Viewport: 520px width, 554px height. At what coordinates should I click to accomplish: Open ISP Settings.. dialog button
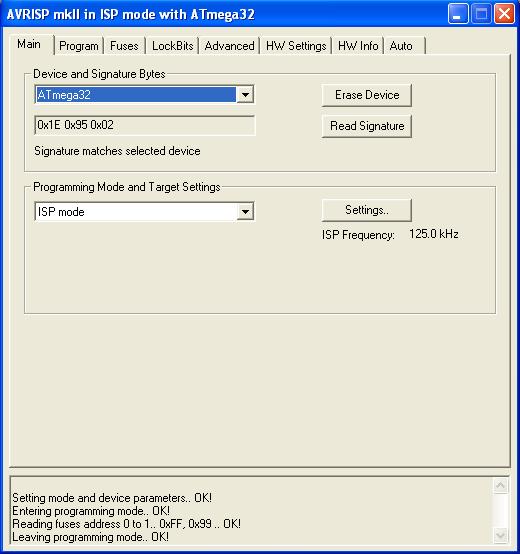367,210
